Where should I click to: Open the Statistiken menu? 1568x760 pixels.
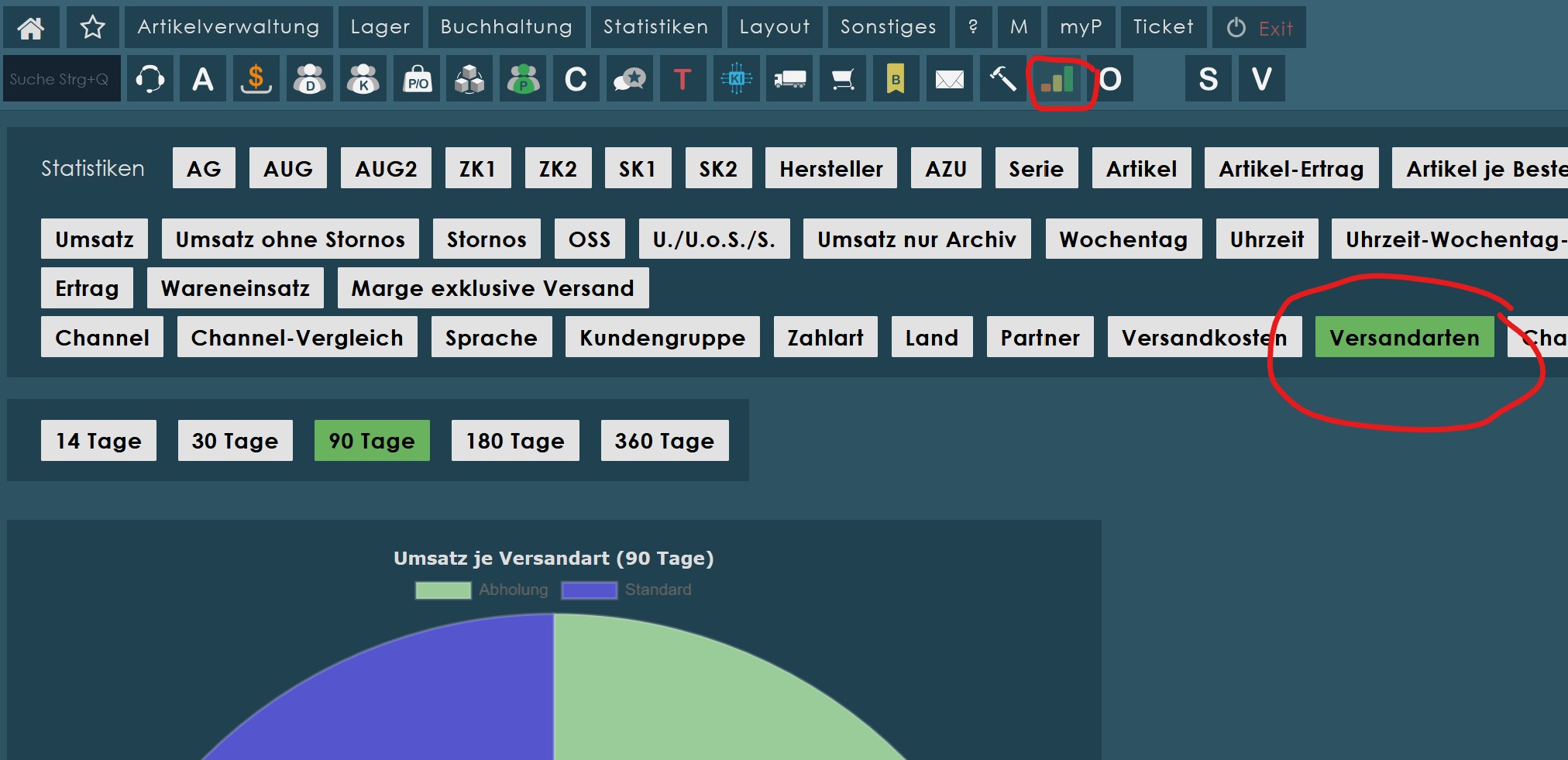click(656, 27)
